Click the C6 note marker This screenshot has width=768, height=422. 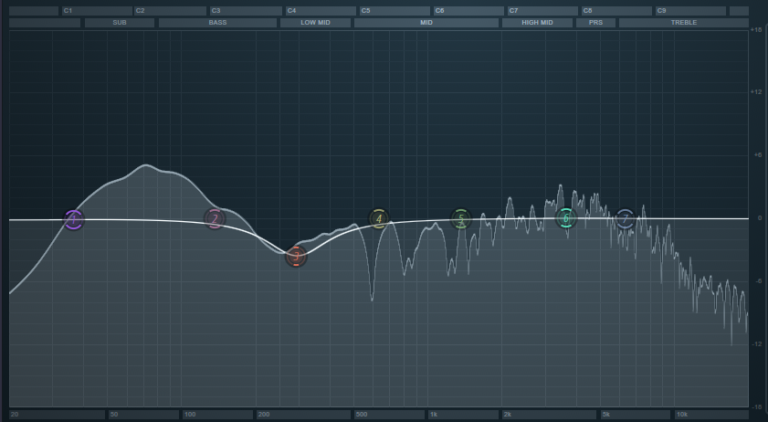click(x=440, y=10)
